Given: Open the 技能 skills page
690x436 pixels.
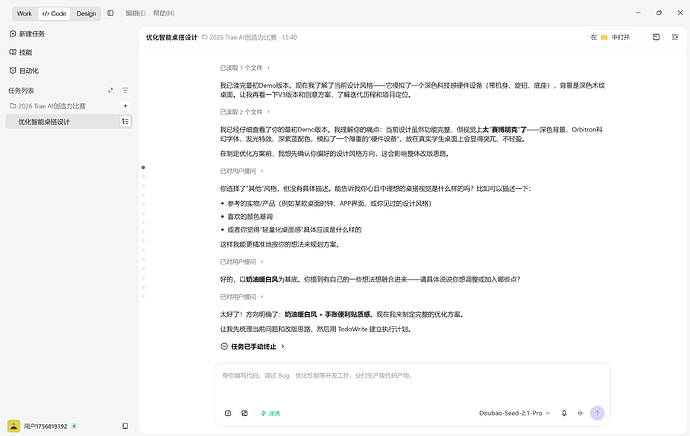Looking at the screenshot, I should [x=21, y=52].
